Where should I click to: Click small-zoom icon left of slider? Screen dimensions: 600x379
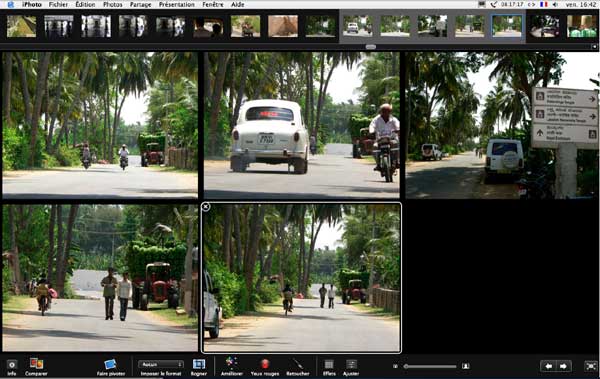point(395,366)
